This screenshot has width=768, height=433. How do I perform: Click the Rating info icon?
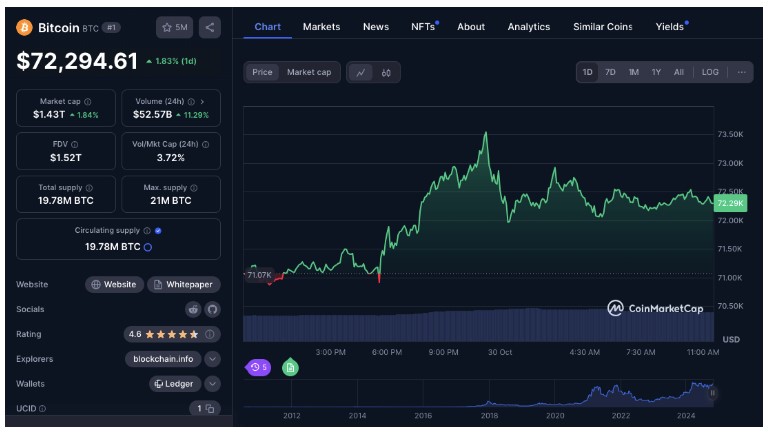coord(210,335)
